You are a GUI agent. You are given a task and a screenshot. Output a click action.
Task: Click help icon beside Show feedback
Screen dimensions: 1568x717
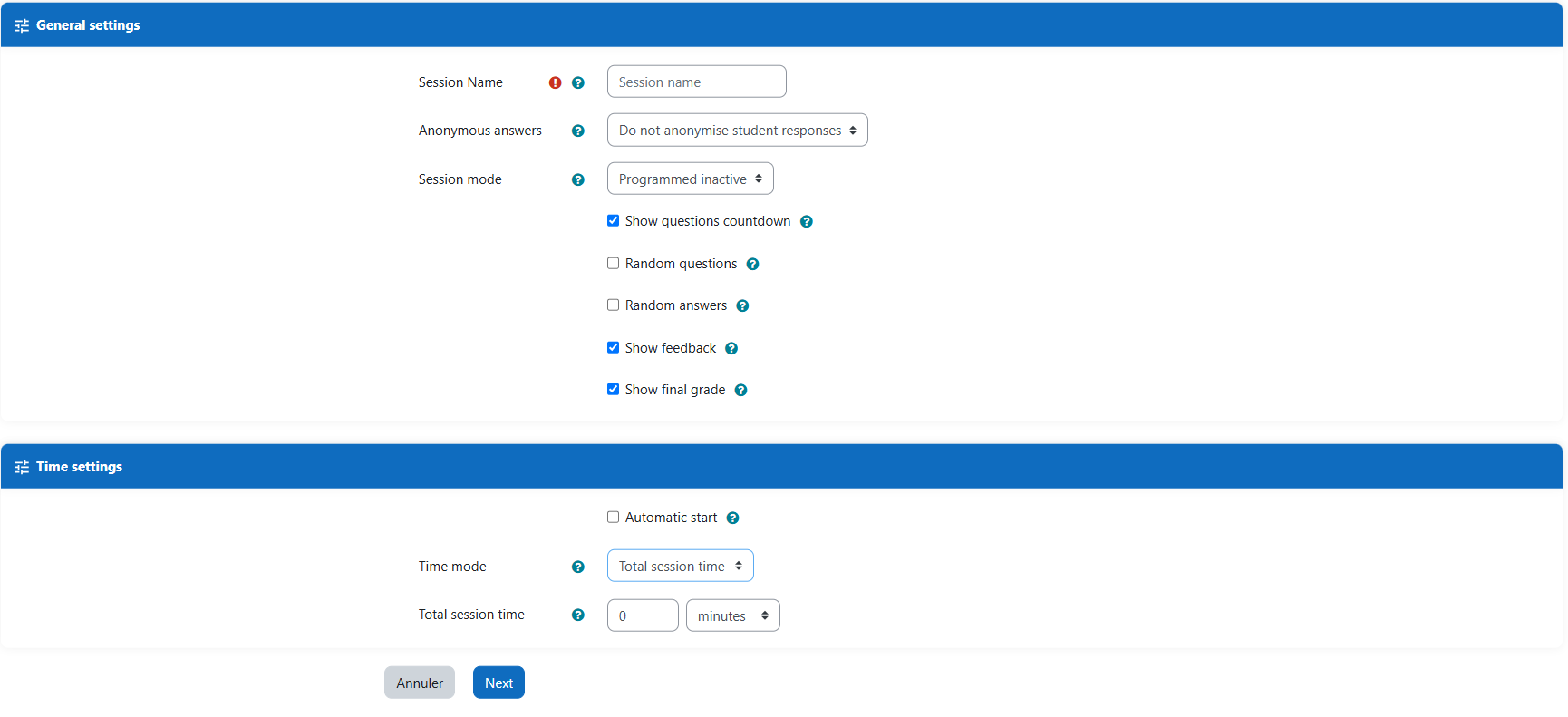click(731, 348)
